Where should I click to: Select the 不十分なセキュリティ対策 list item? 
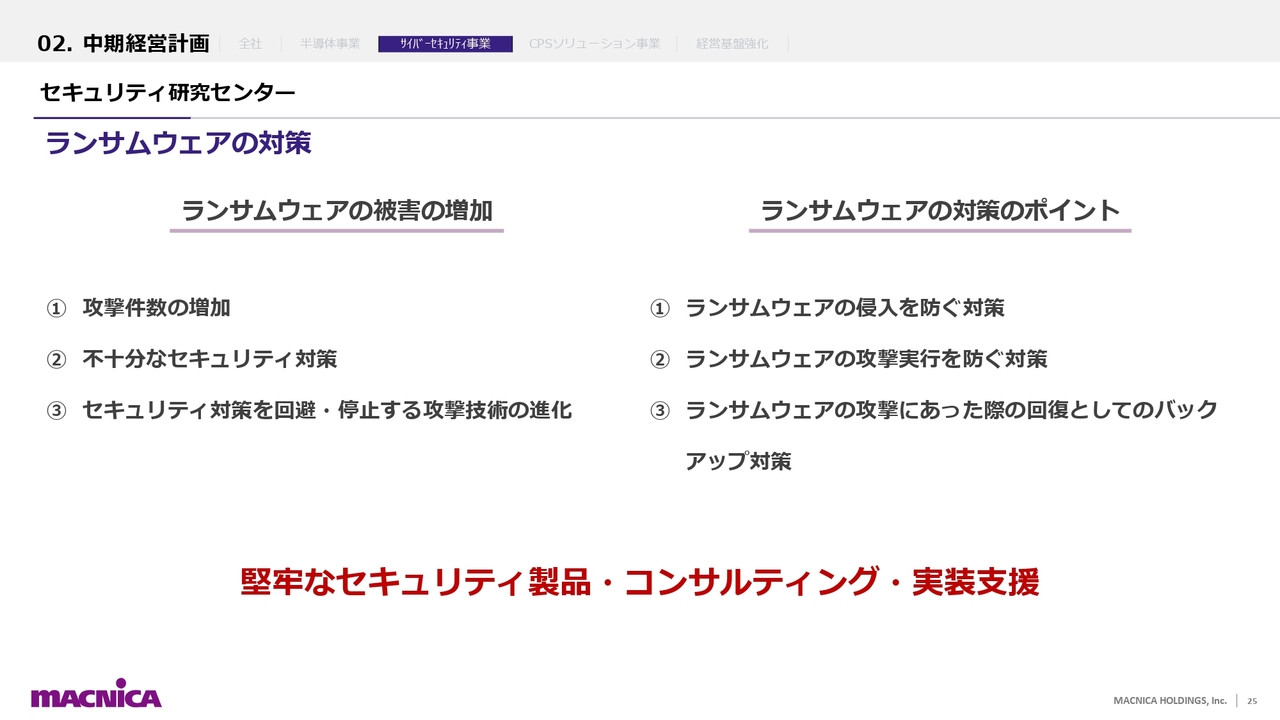[209, 359]
